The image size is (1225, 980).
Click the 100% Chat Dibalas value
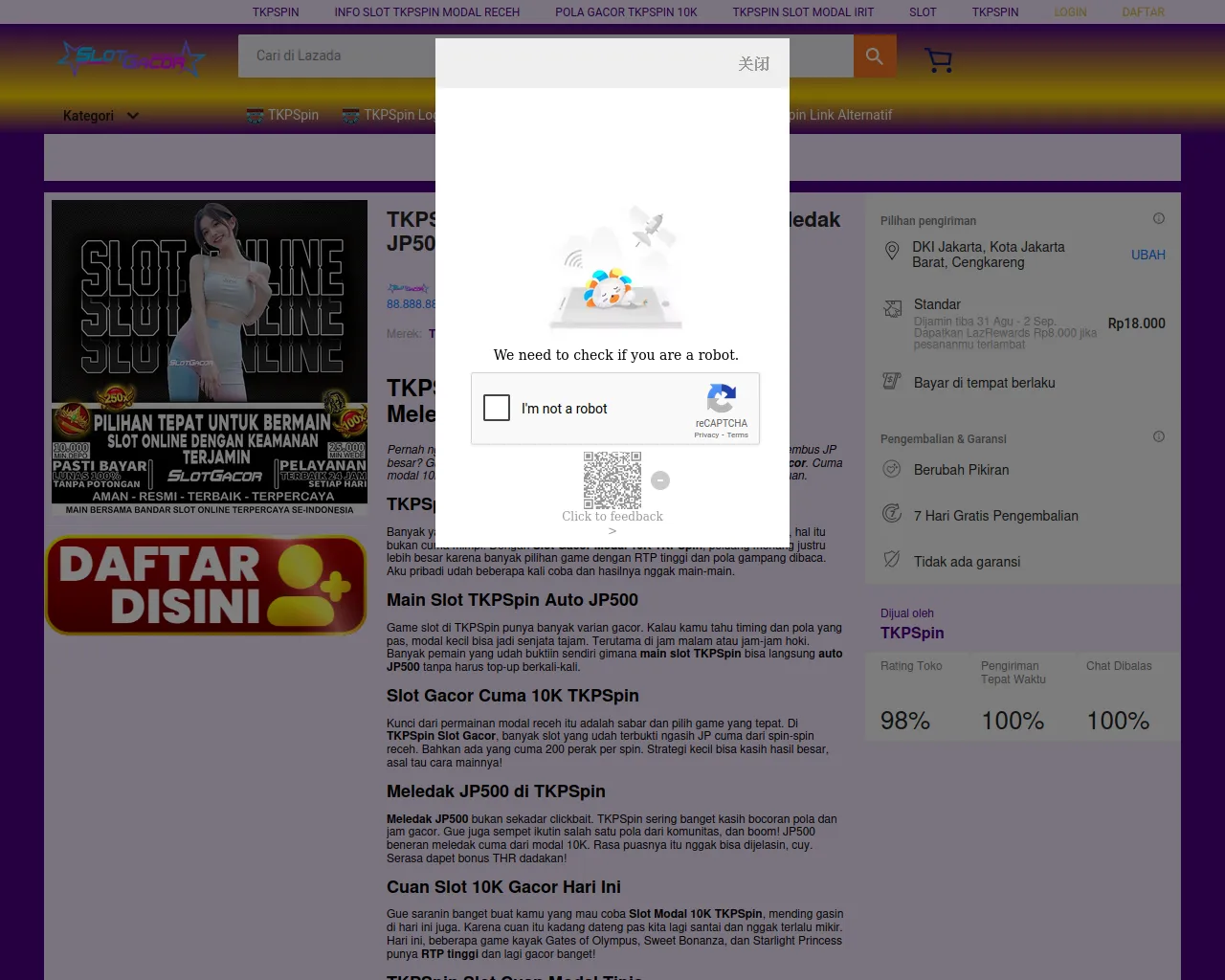1118,721
